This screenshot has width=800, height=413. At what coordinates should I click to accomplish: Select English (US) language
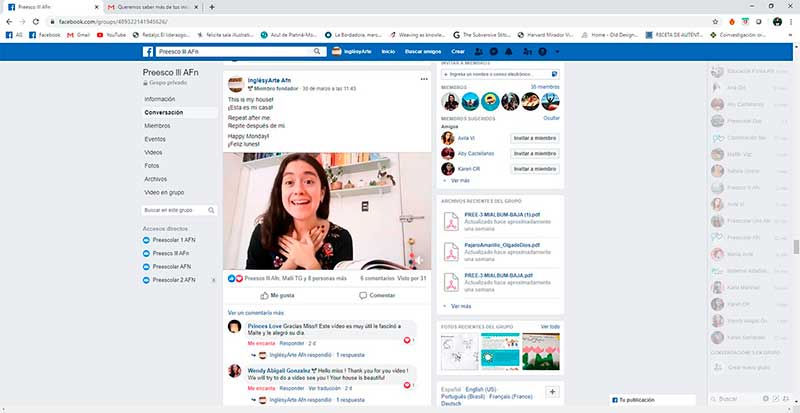(x=481, y=390)
